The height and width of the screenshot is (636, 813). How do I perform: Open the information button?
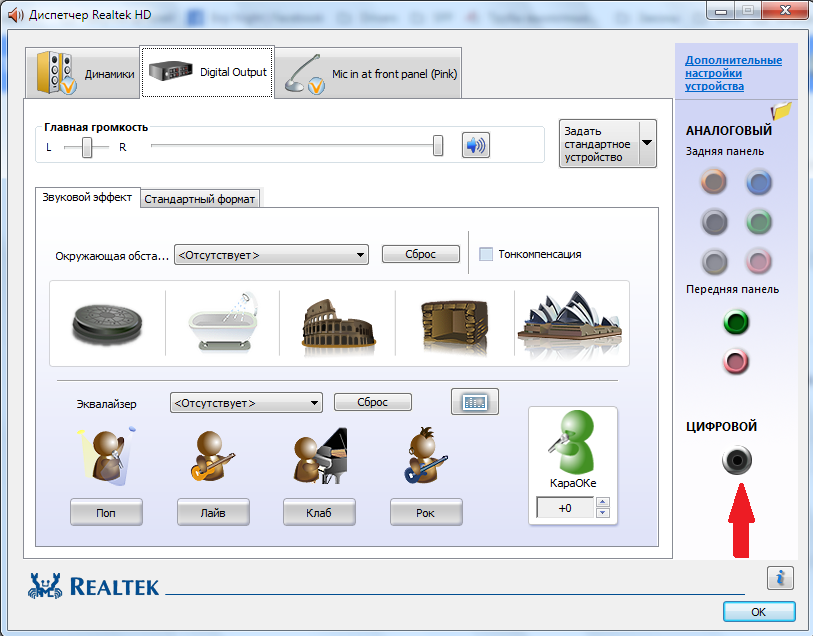coord(780,577)
